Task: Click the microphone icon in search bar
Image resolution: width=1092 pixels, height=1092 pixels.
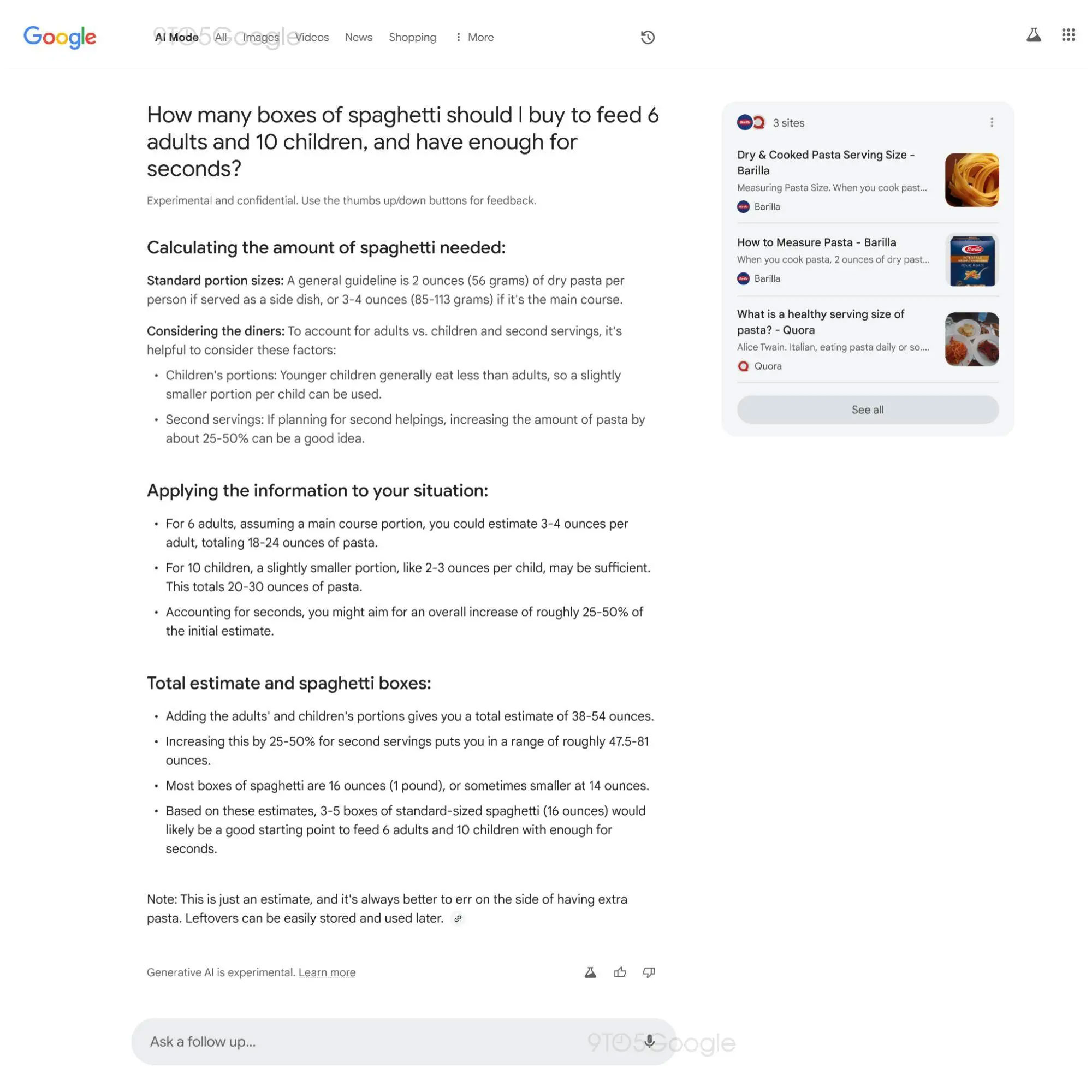Action: [x=649, y=1041]
